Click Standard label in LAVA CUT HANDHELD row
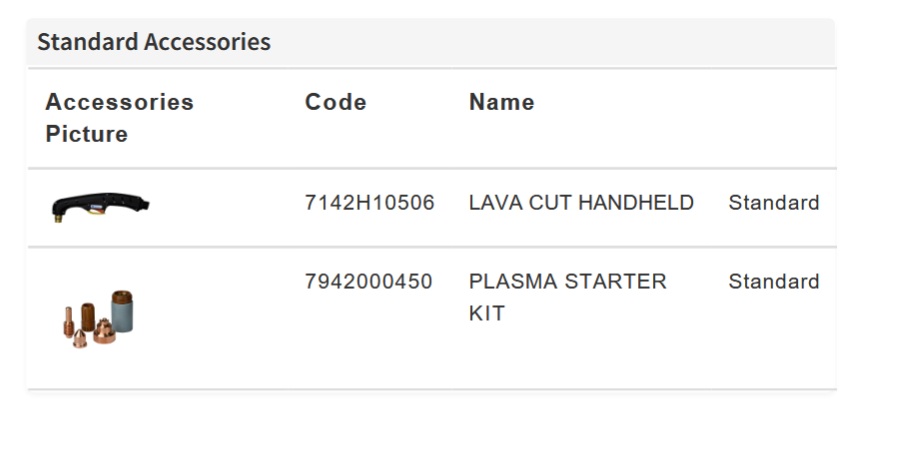912x450 pixels. (773, 203)
